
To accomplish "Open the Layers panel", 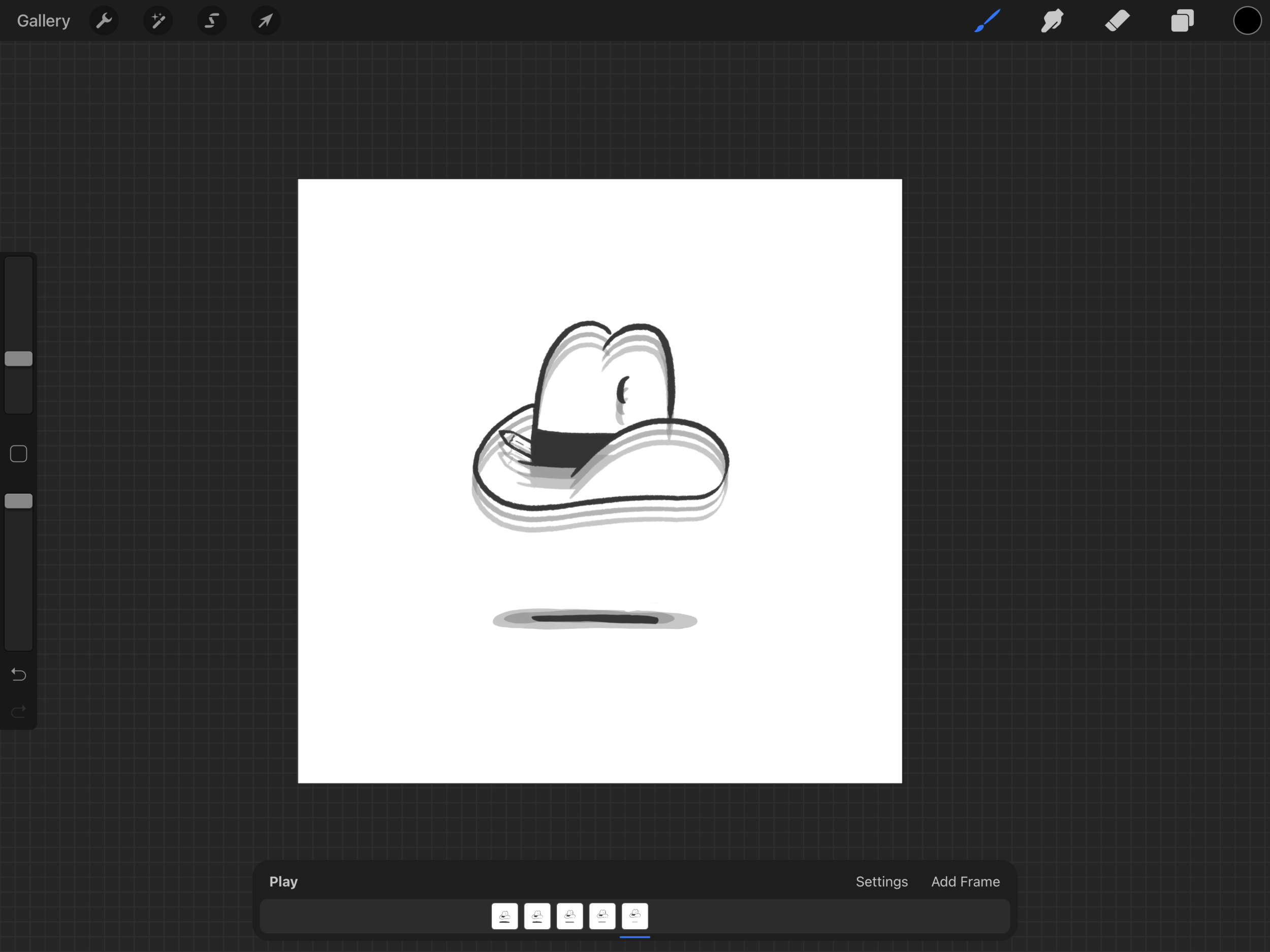I will 1182,21.
